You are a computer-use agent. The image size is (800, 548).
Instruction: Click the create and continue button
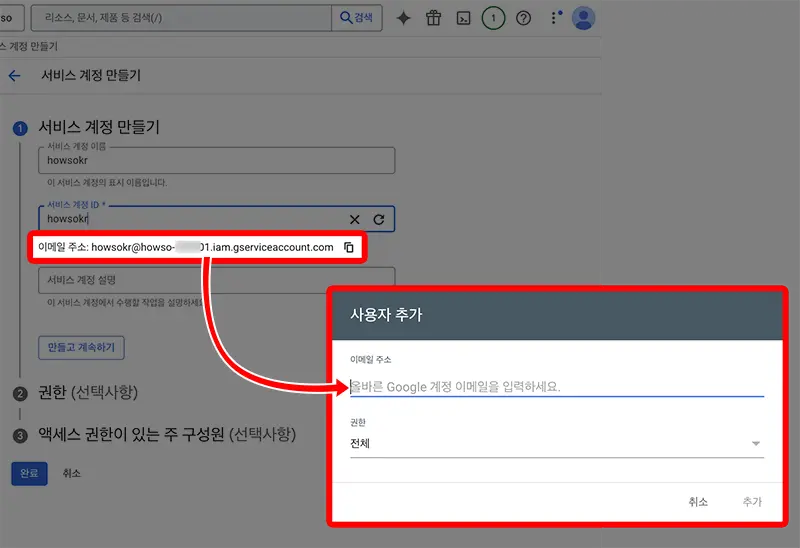81,347
